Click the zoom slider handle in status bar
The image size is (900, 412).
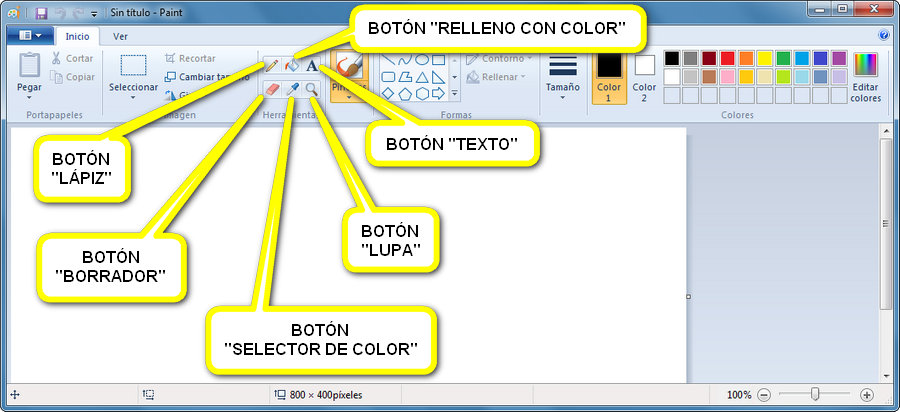point(816,395)
